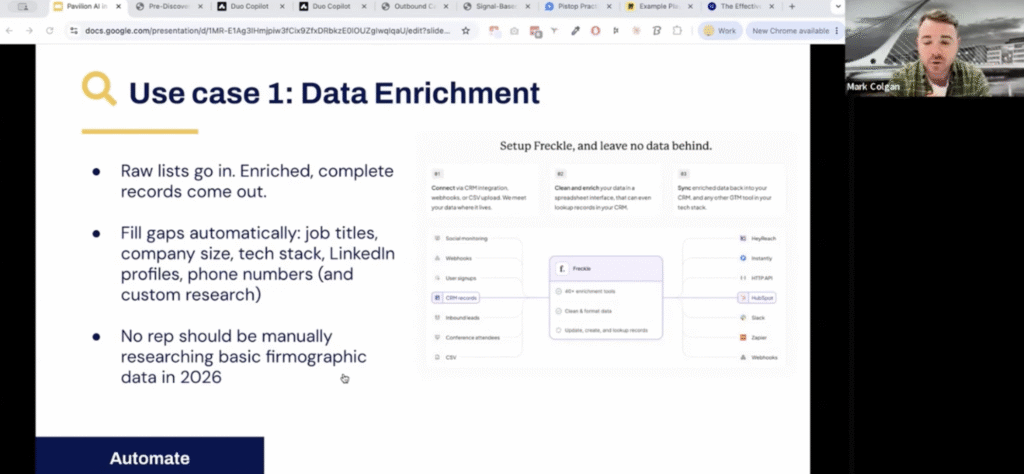
Task: Click the CRM records icon
Action: (x=438, y=298)
